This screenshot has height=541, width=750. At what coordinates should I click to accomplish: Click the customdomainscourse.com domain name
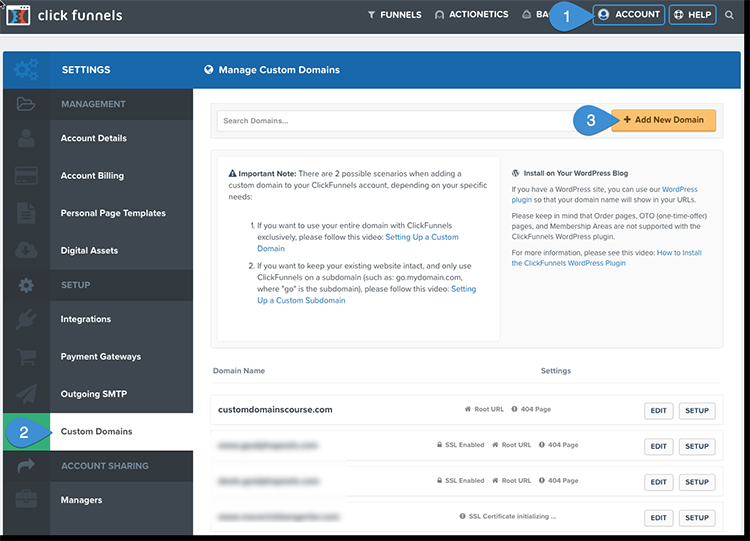275,409
